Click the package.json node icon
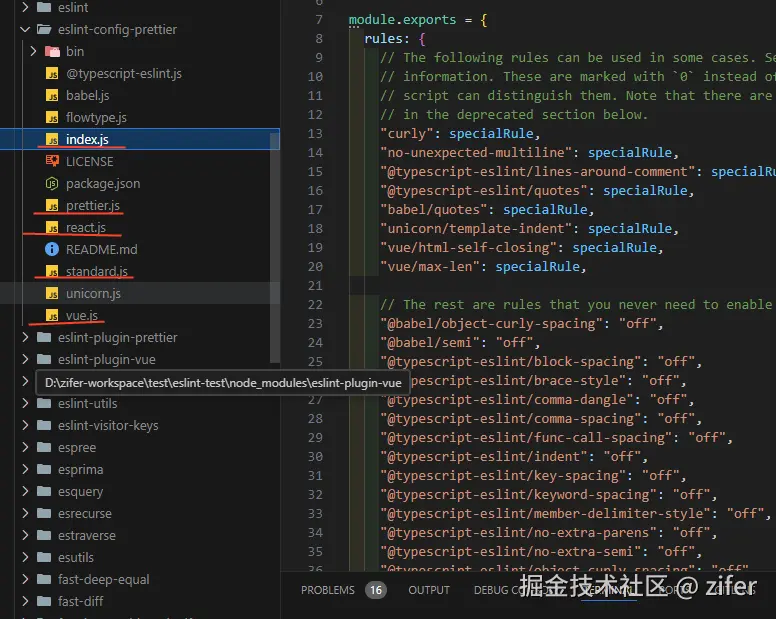Image resolution: width=776 pixels, height=619 pixels. click(52, 184)
